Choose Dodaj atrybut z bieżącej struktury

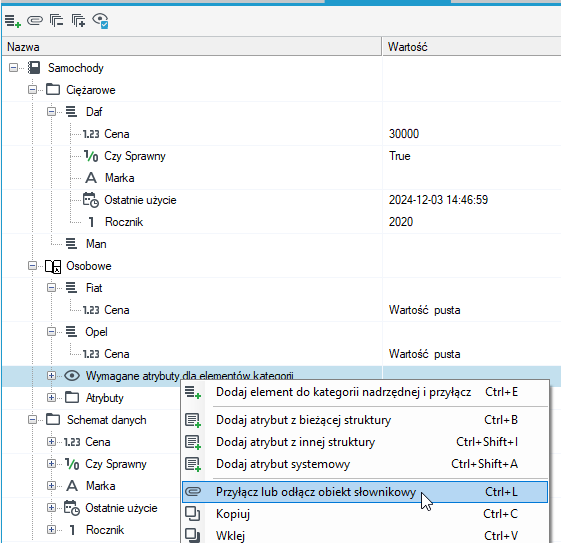[x=365, y=420]
